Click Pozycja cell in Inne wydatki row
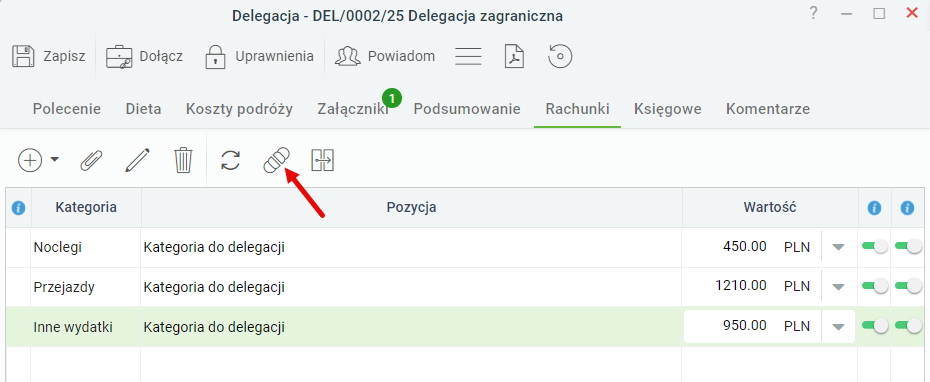The width and height of the screenshot is (930, 382). 412,327
